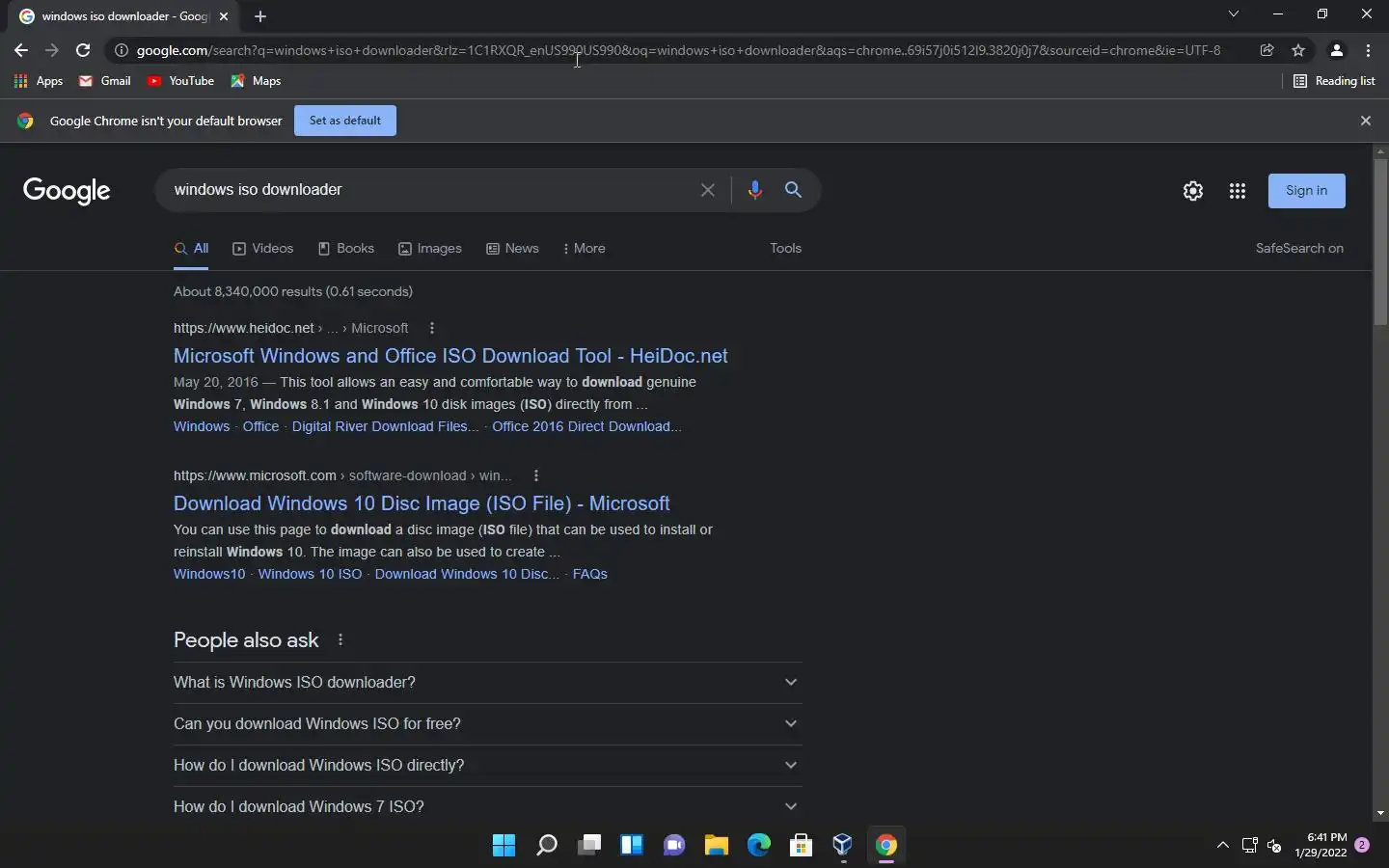Dismiss the default browser notification bar
The height and width of the screenshot is (868, 1389).
pyautogui.click(x=1366, y=121)
